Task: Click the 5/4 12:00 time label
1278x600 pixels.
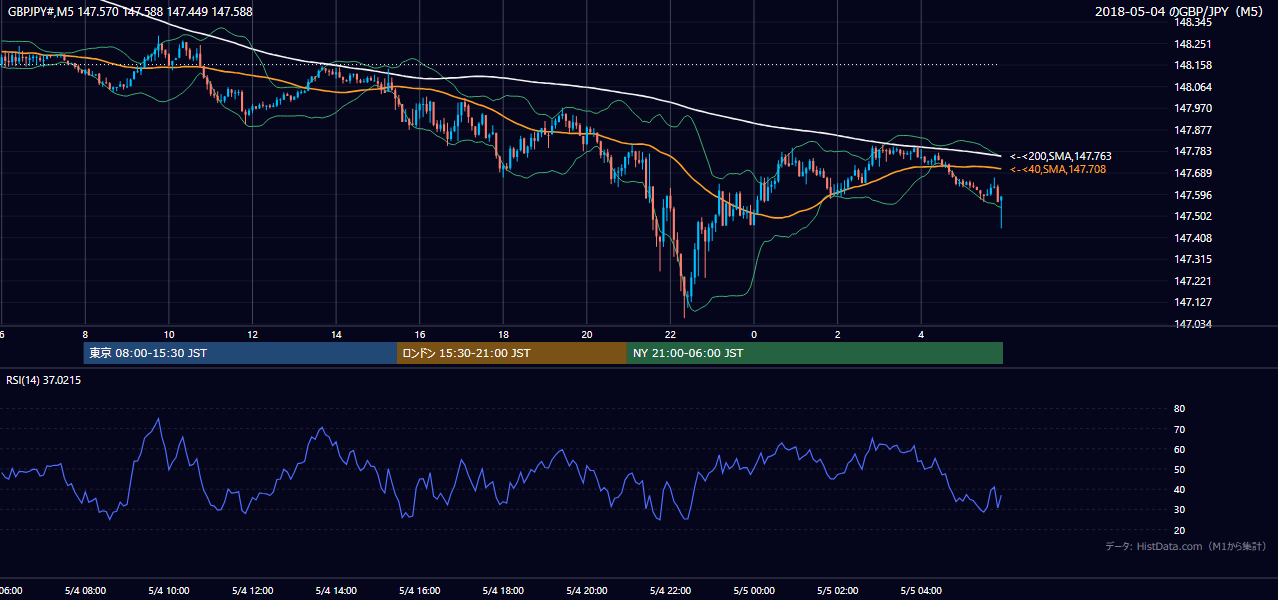Action: click(252, 591)
